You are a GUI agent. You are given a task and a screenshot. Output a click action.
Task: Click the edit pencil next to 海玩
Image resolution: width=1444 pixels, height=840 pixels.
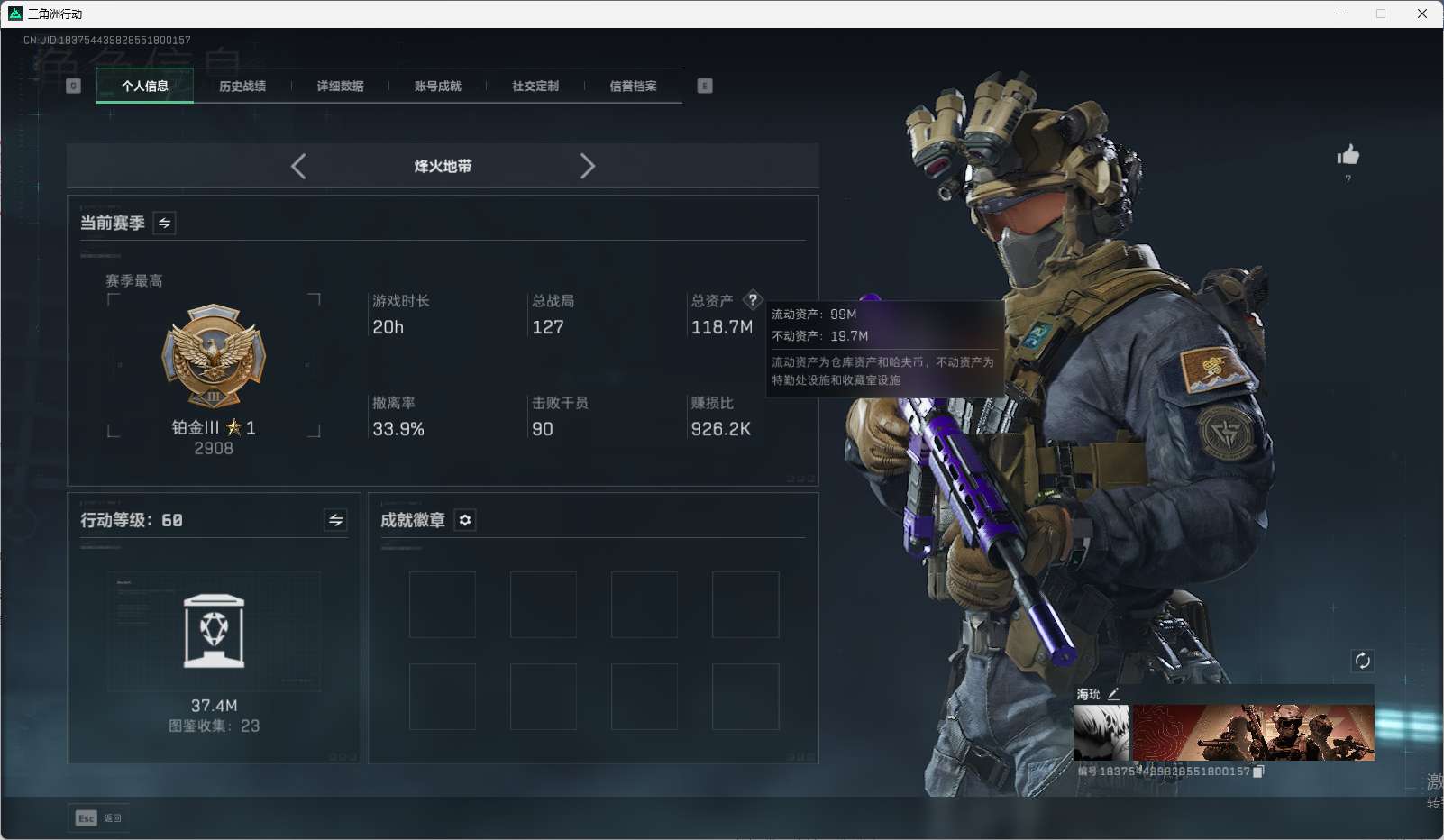point(1114,694)
